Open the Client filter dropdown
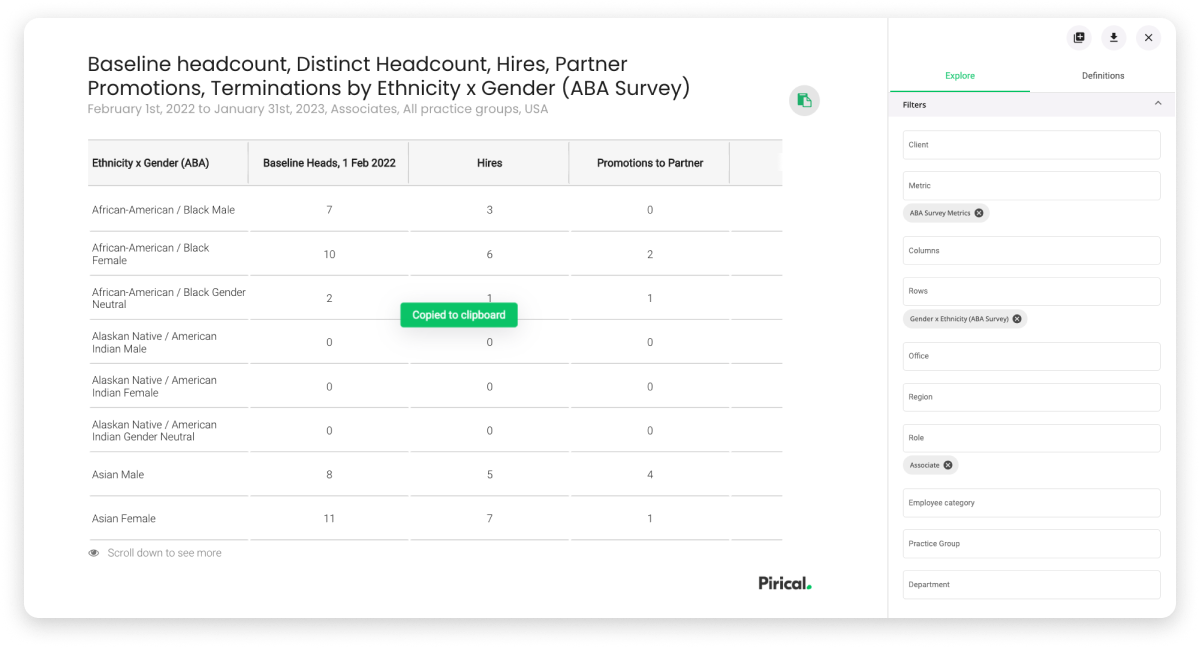 tap(1031, 144)
